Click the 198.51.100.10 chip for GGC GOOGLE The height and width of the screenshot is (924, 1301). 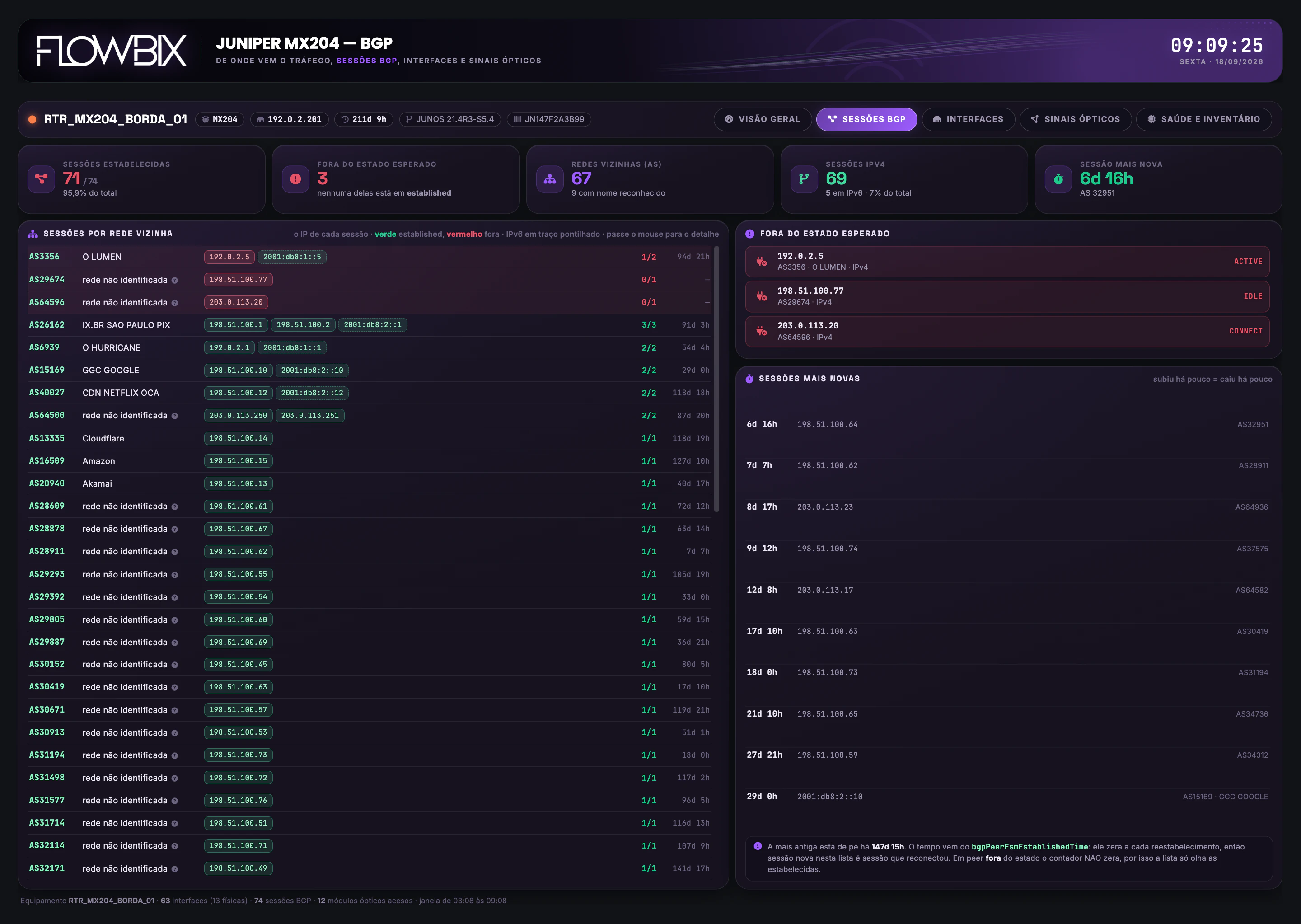pyautogui.click(x=239, y=371)
